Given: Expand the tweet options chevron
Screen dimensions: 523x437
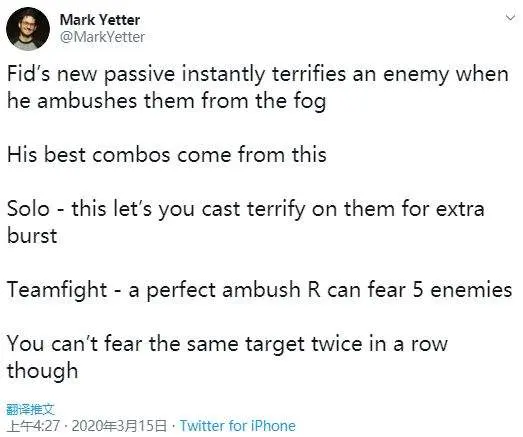Looking at the screenshot, I should [x=510, y=17].
